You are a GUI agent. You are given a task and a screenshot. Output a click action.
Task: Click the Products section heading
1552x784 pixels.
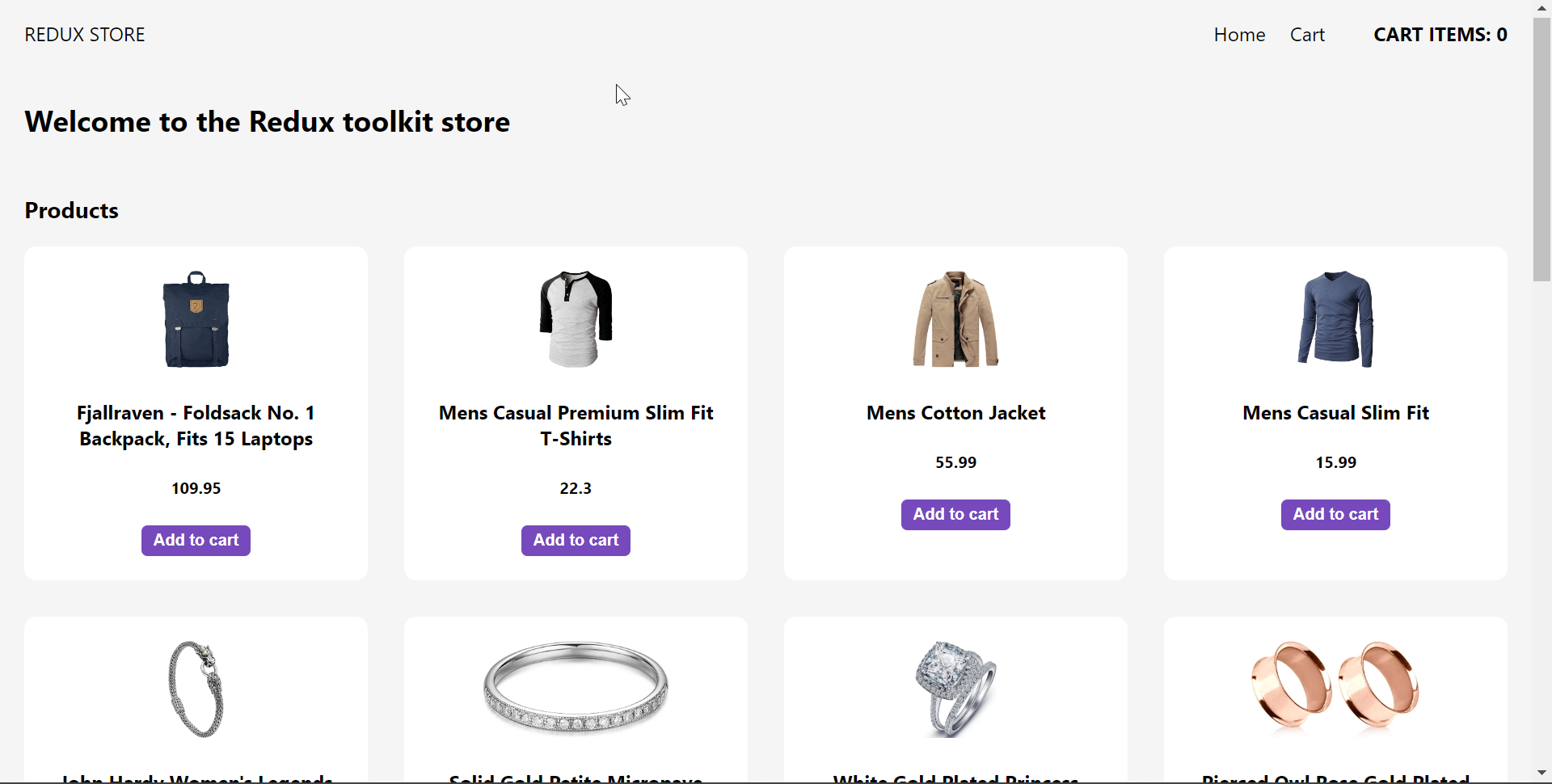[70, 210]
